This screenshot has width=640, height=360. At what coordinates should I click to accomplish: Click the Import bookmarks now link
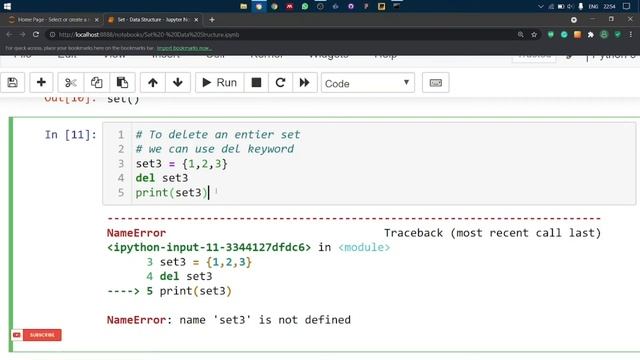point(184,48)
